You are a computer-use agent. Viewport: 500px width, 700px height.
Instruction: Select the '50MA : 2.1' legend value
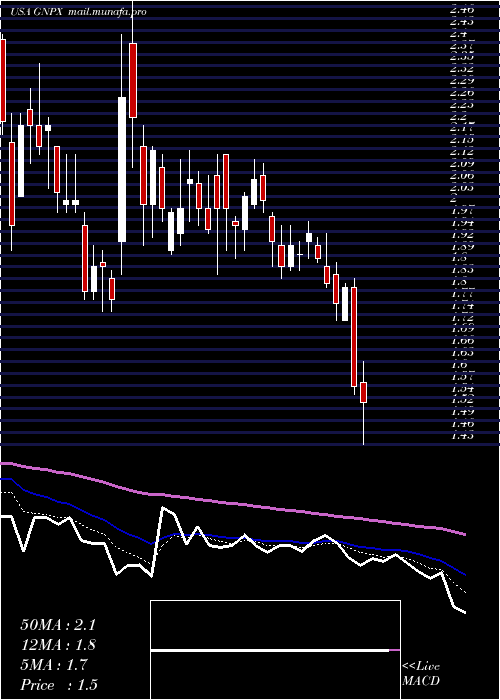point(58,625)
